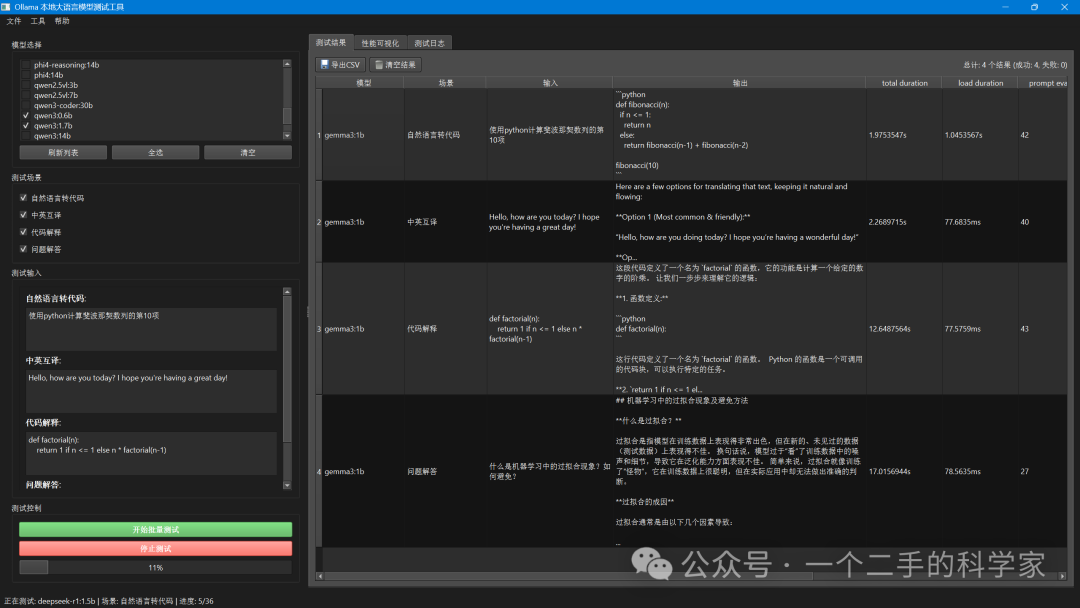Click the status bar text 正在测试: deepseek-r1:1.5b
The image size is (1080, 608).
point(50,601)
